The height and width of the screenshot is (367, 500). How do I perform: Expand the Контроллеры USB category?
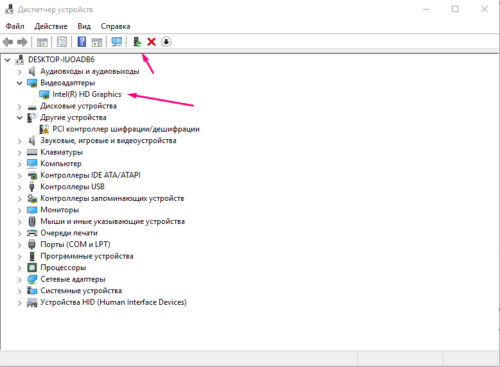tap(20, 187)
